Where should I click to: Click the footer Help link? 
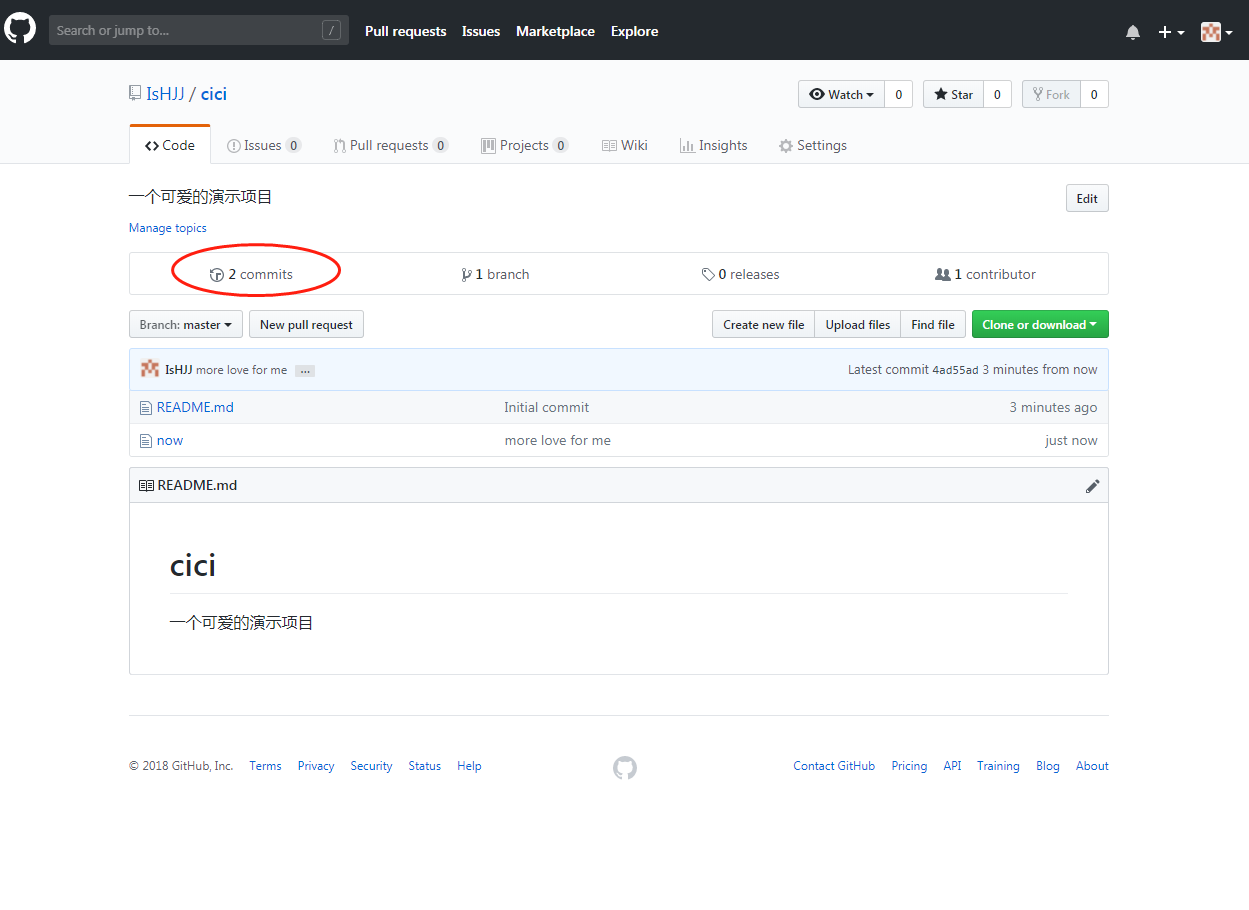pos(469,766)
